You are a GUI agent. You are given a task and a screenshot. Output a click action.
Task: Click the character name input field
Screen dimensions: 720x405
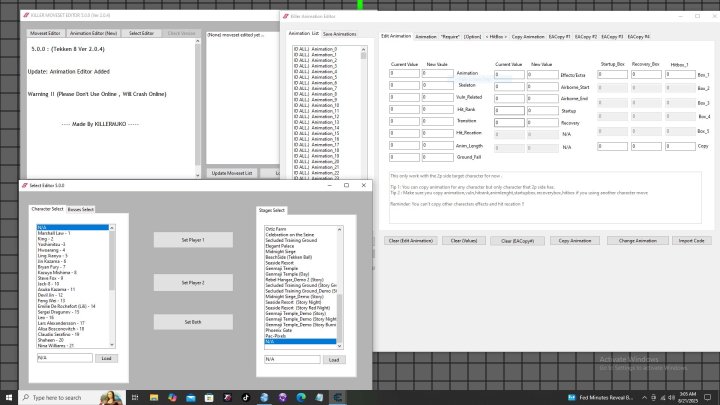pos(65,358)
